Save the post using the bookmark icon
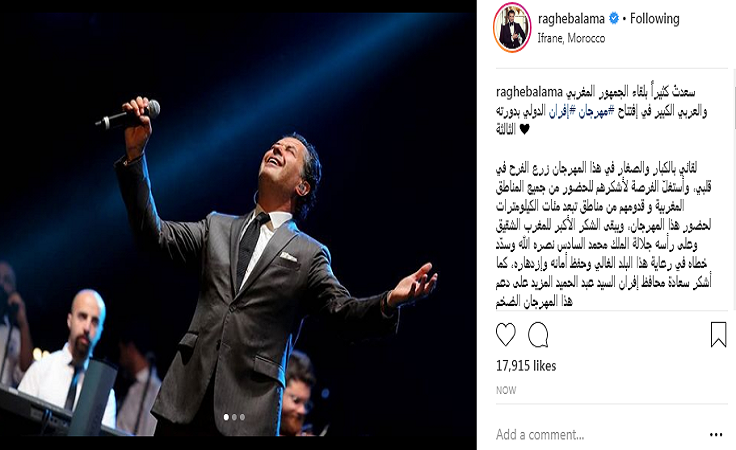The width and height of the screenshot is (736, 450). [718, 335]
